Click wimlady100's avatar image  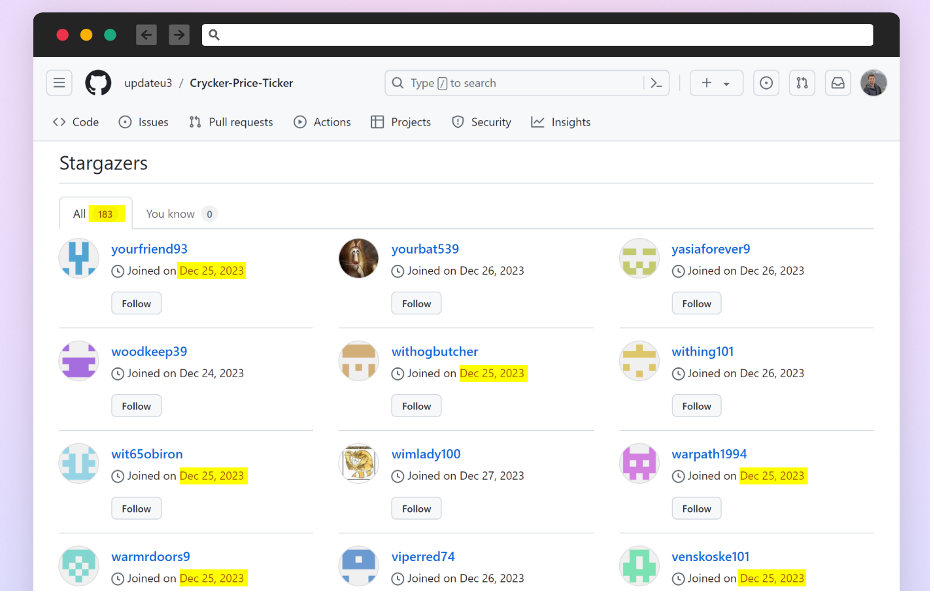click(x=359, y=463)
